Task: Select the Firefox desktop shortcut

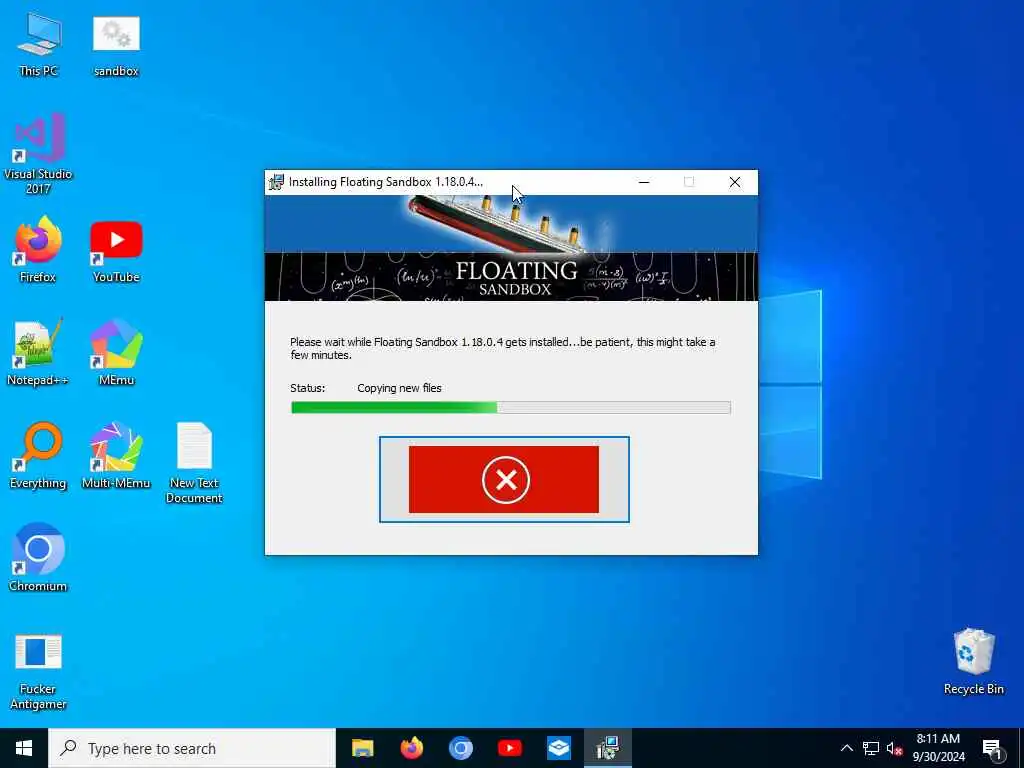Action: tap(38, 249)
